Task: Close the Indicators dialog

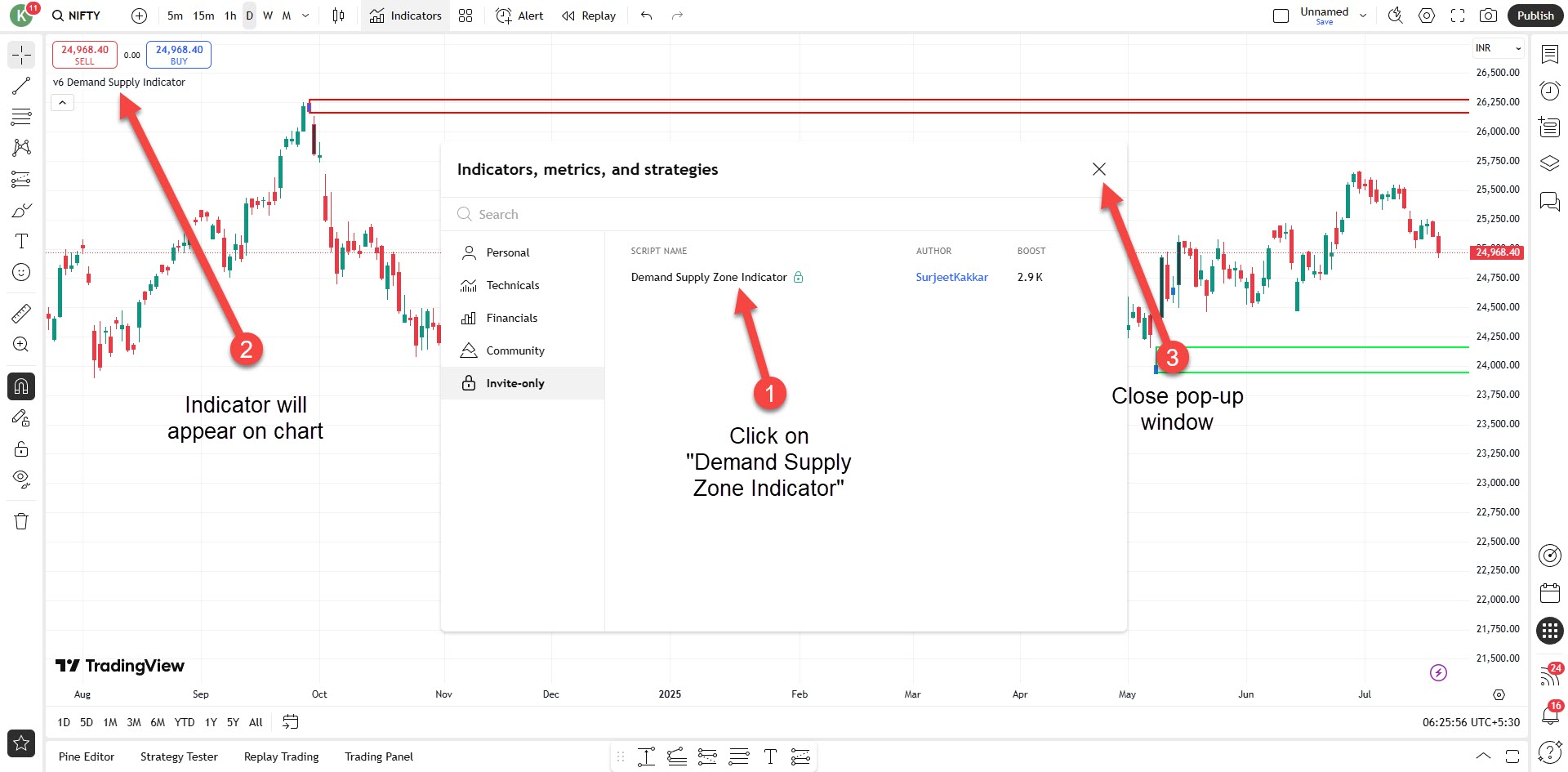Action: point(1099,169)
